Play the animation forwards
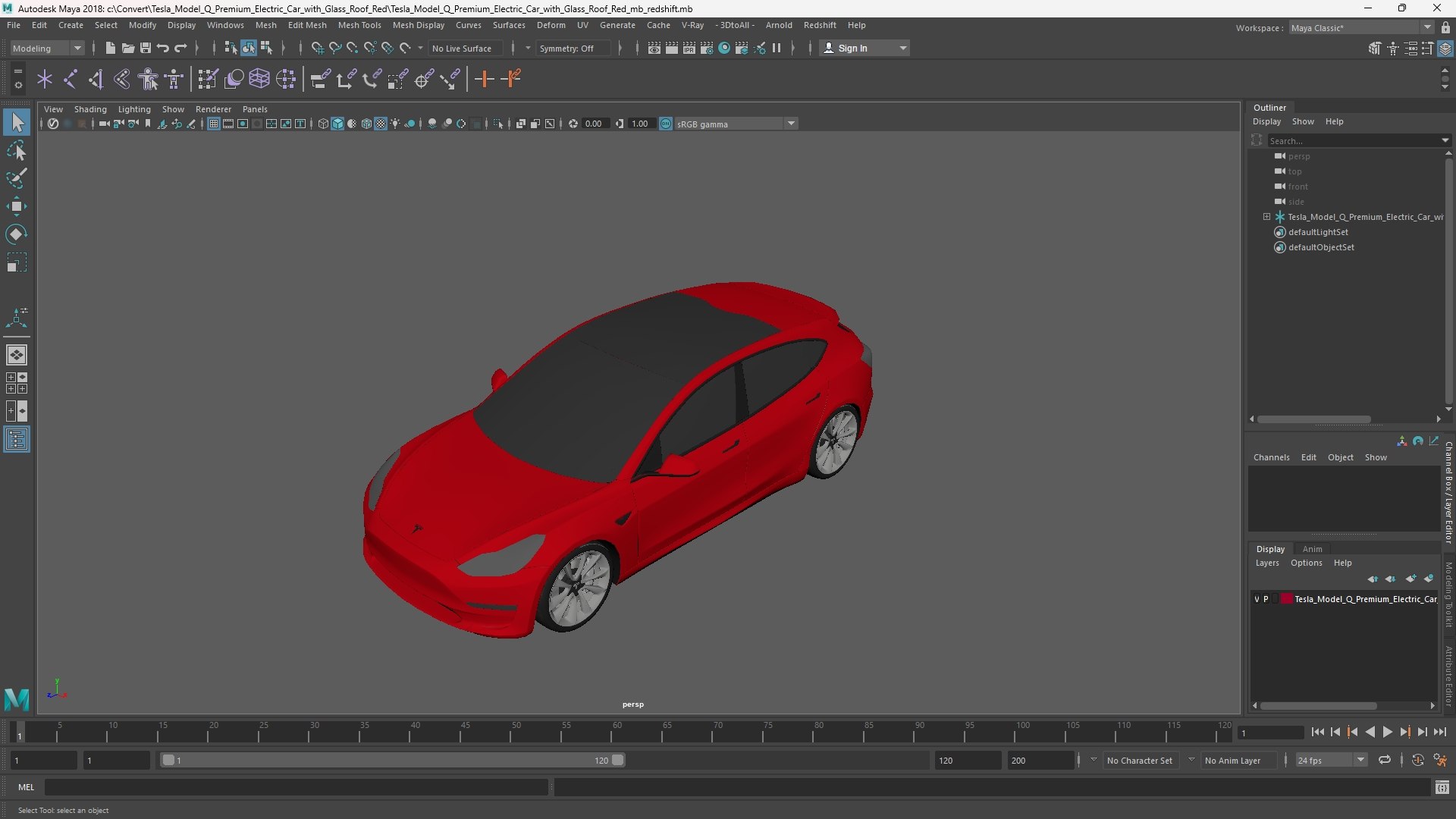Image resolution: width=1456 pixels, height=819 pixels. click(x=1387, y=732)
